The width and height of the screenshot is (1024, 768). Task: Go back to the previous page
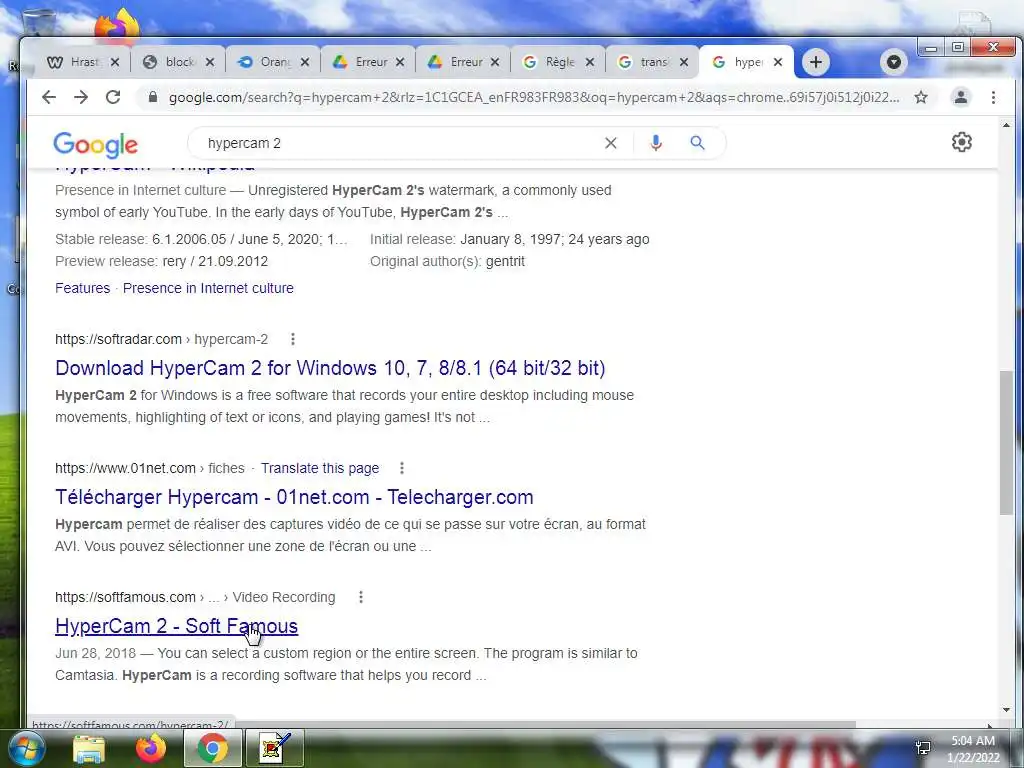[x=49, y=97]
